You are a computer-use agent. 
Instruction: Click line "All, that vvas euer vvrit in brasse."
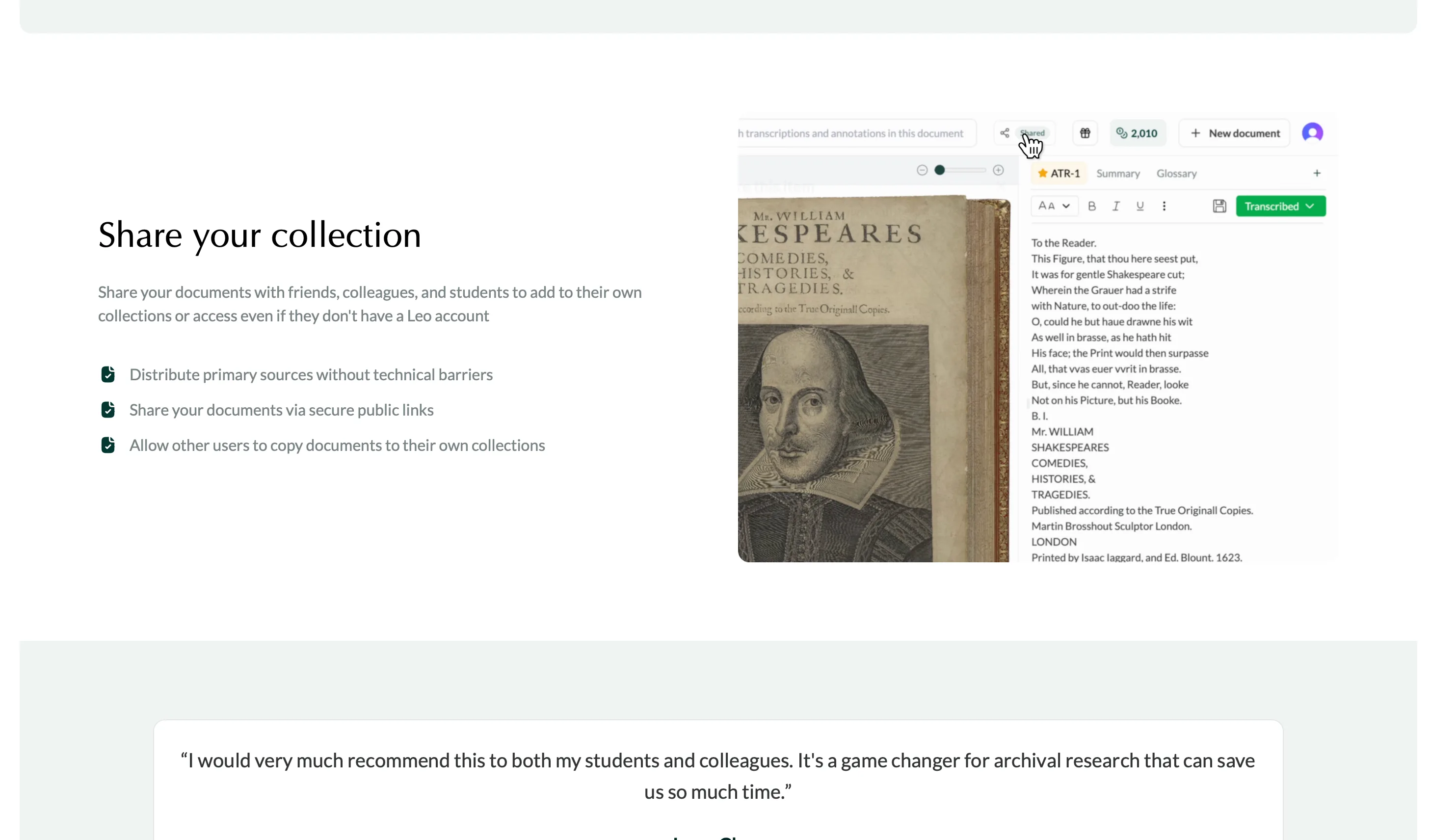click(1106, 369)
